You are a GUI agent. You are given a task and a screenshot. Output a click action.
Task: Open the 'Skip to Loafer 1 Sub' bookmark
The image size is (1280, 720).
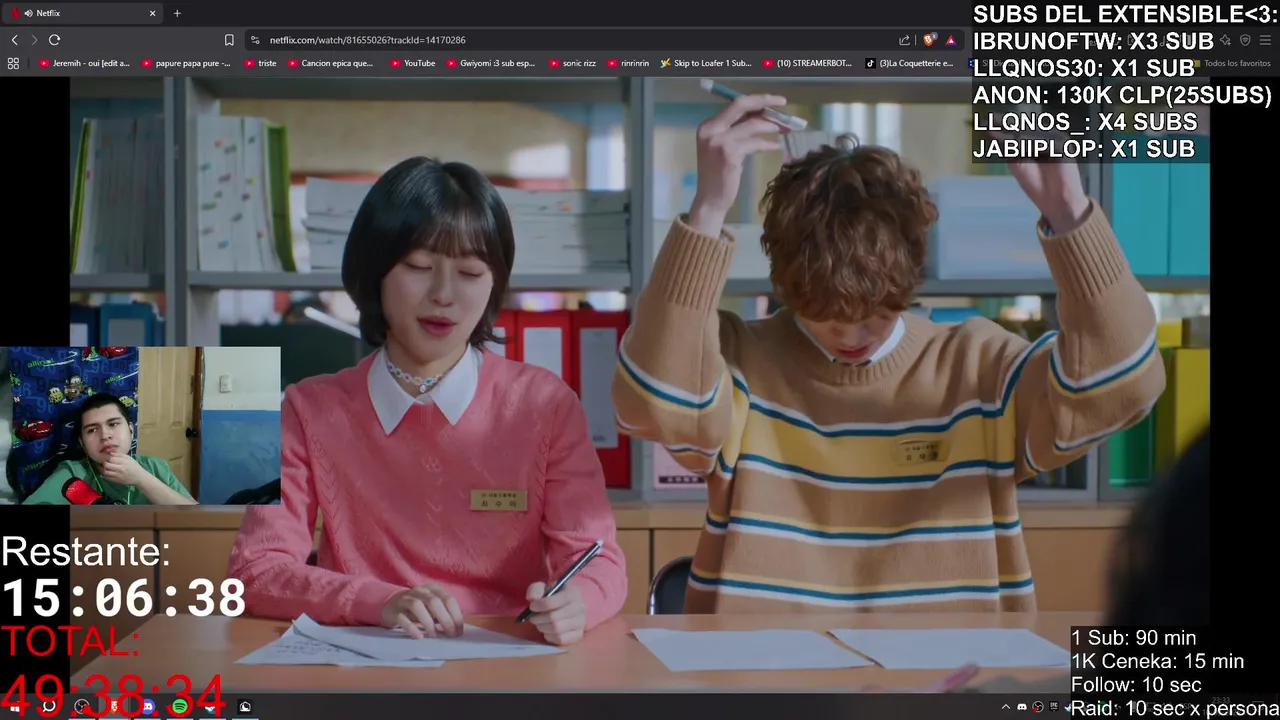706,63
